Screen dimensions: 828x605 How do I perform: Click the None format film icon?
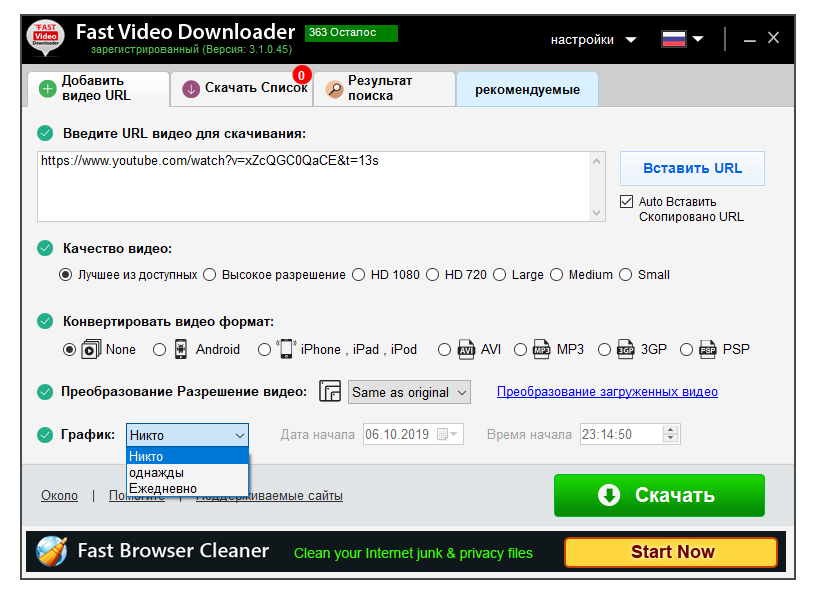tap(91, 349)
